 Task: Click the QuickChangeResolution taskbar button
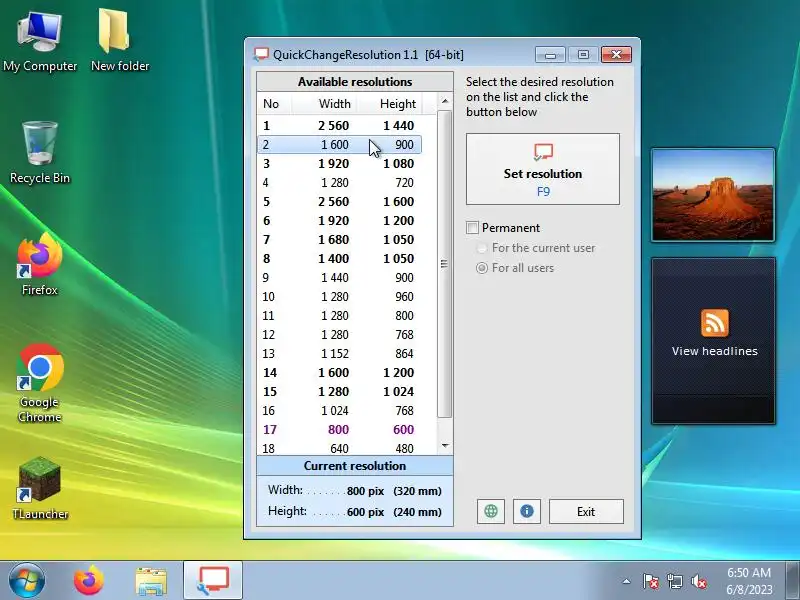213,581
